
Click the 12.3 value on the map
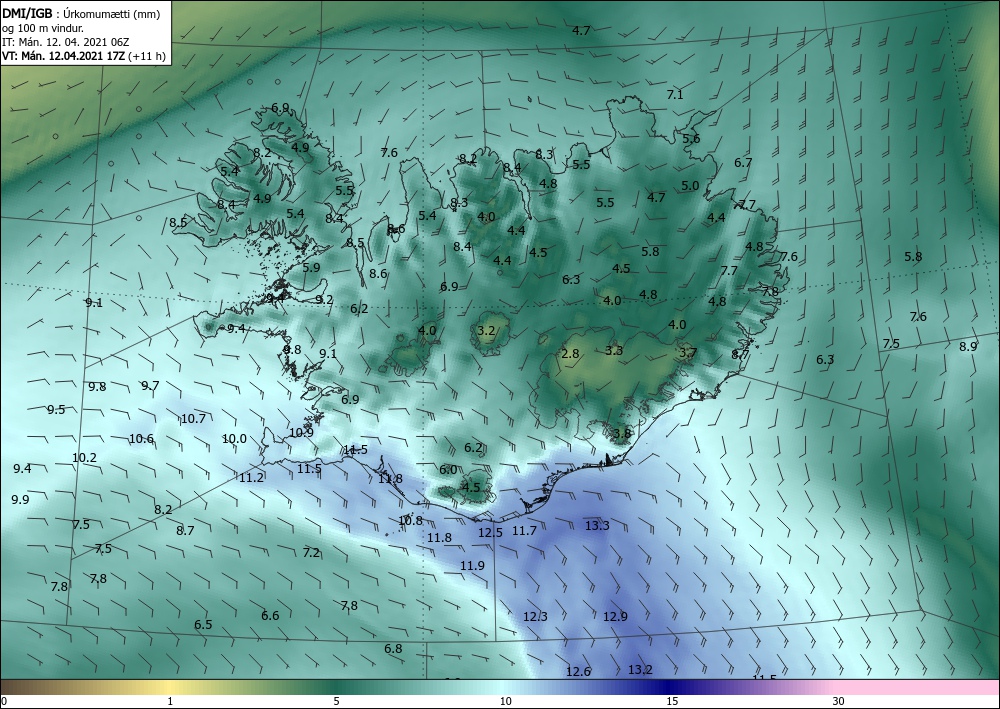click(x=535, y=617)
